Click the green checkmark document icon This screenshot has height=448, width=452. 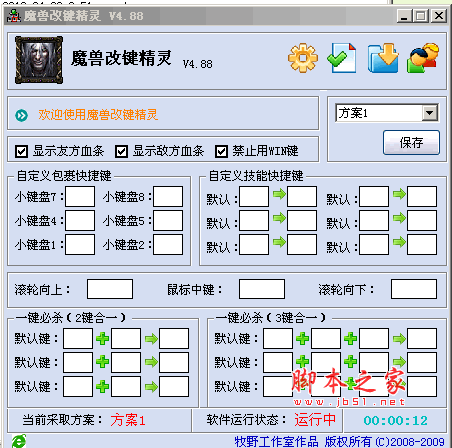pyautogui.click(x=342, y=58)
